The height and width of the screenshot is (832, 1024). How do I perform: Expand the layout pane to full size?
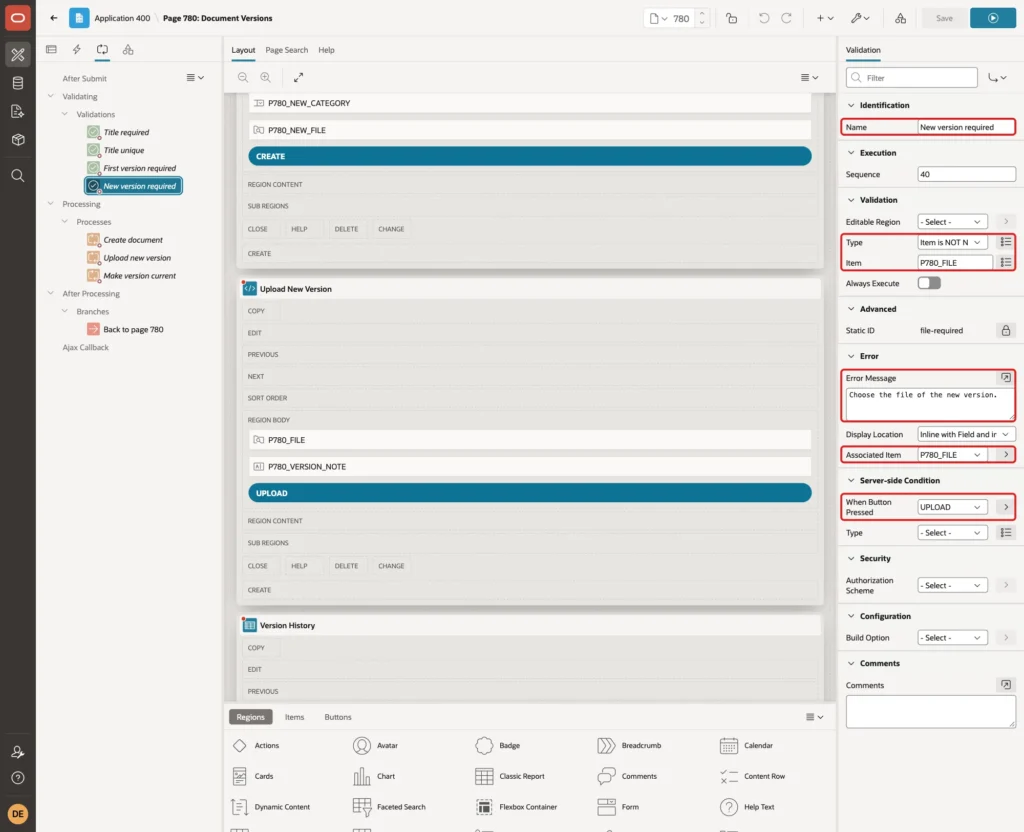click(x=298, y=77)
